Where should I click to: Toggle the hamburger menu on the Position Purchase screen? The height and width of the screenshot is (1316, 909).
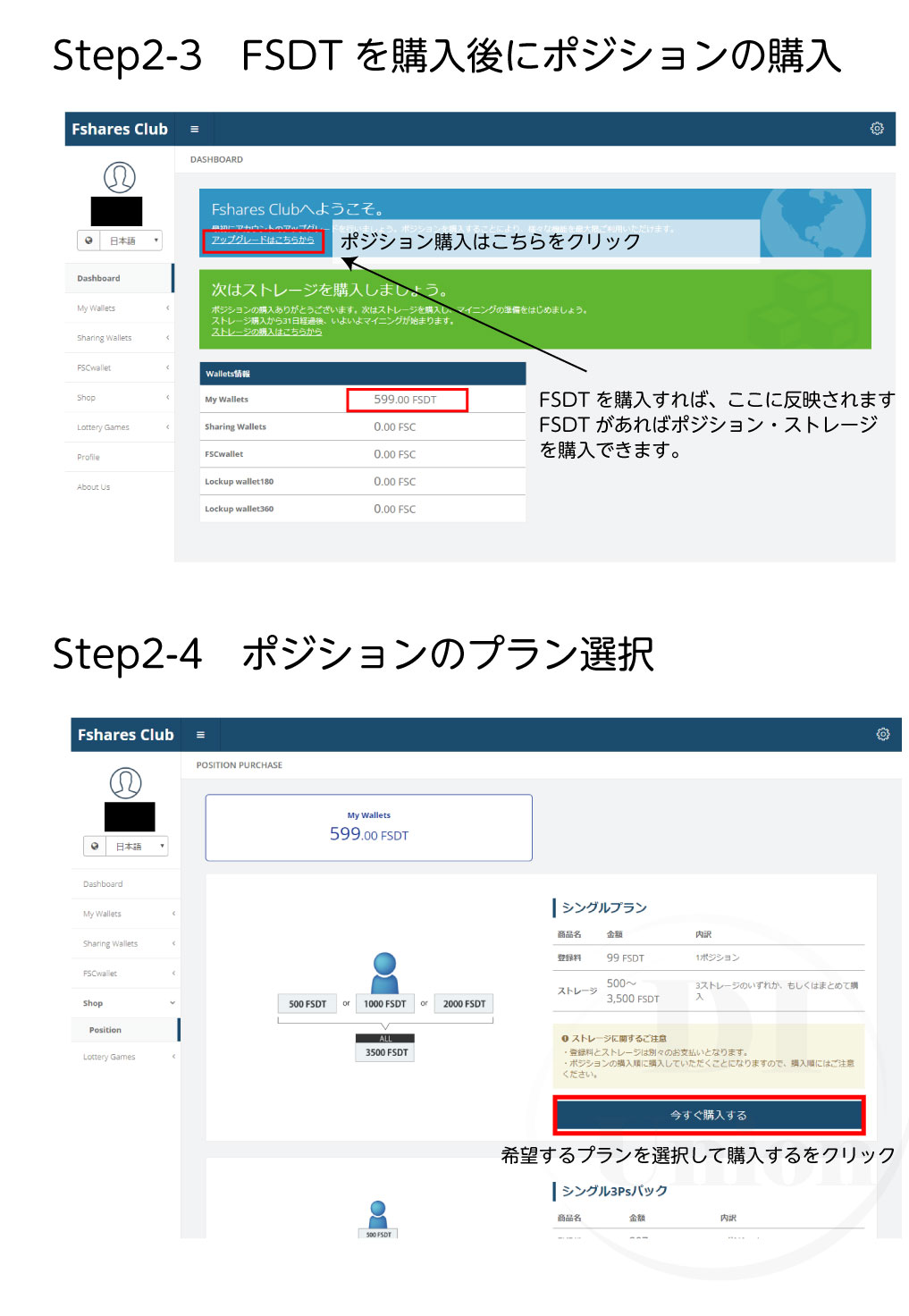click(x=200, y=734)
